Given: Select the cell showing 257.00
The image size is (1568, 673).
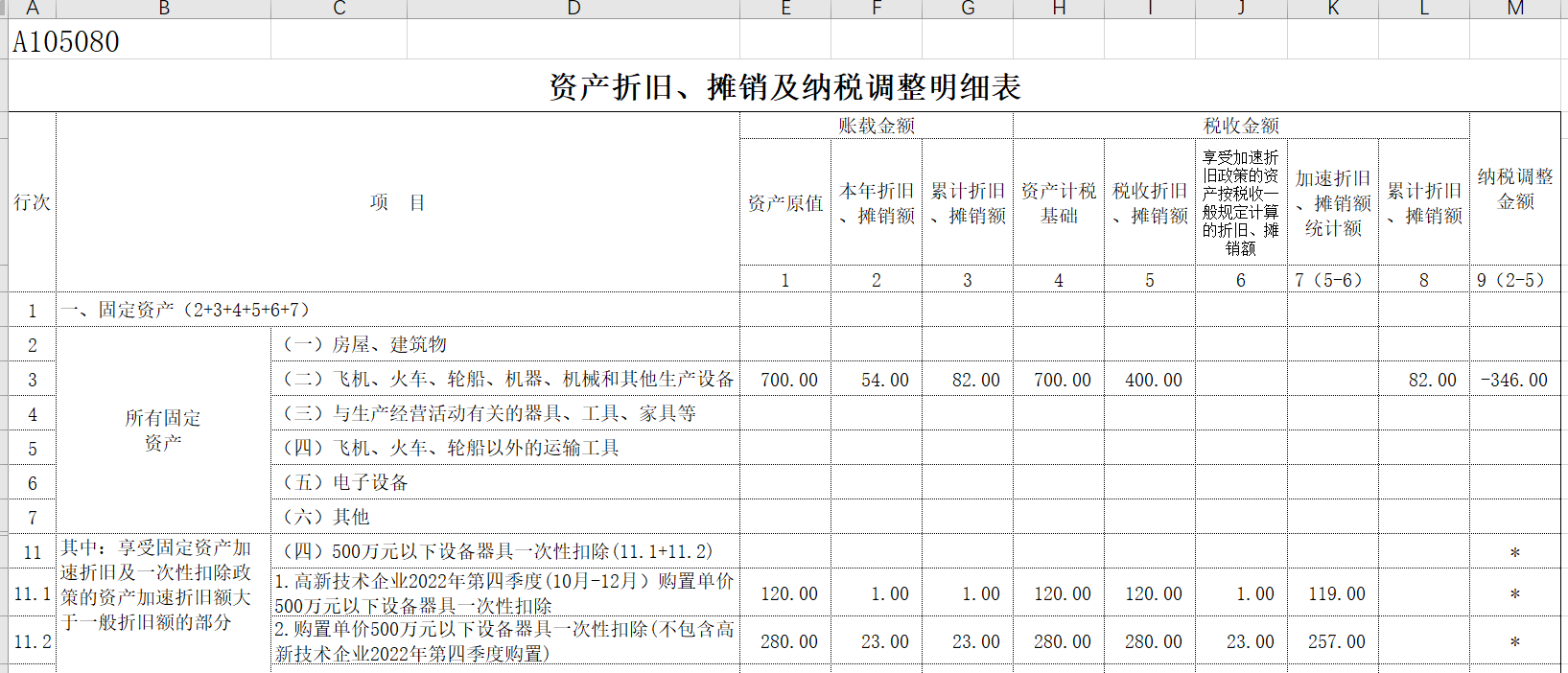Looking at the screenshot, I should (x=1332, y=642).
